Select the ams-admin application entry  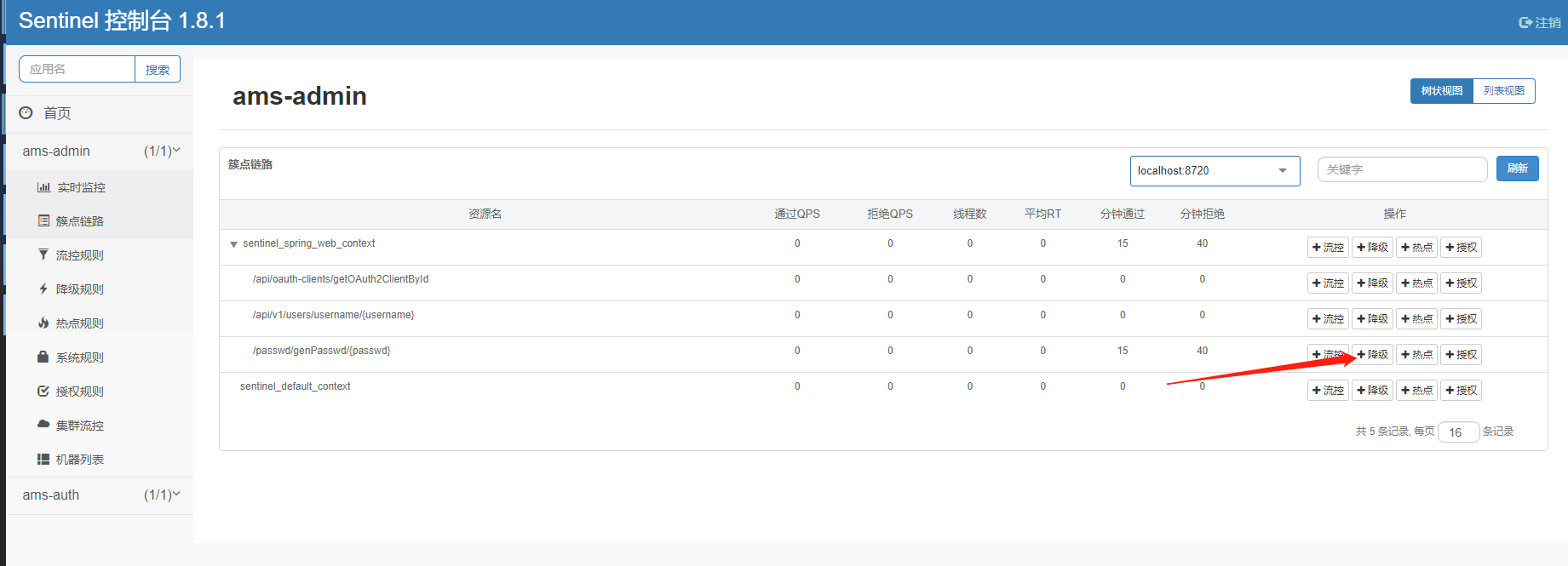click(100, 151)
